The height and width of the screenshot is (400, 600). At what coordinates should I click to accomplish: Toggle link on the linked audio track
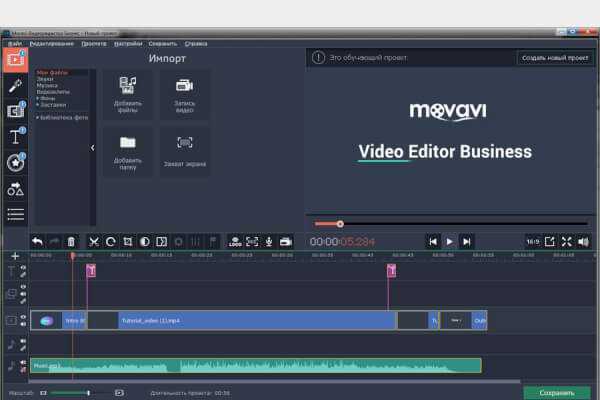coord(23,348)
